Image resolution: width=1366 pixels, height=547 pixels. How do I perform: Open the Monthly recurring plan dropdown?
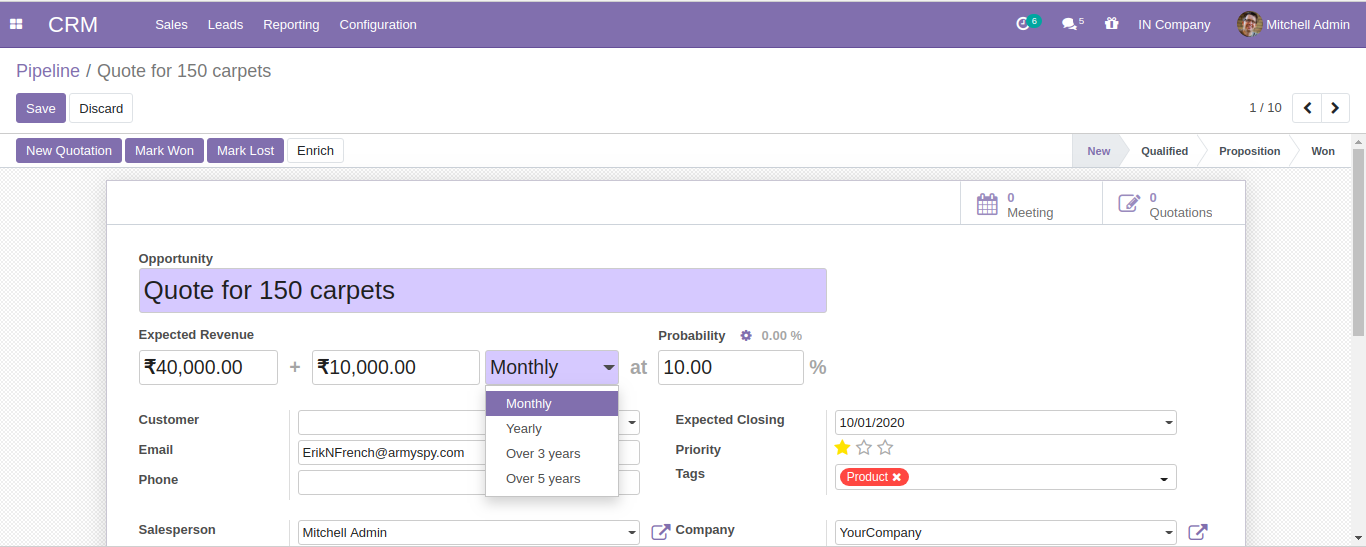(x=552, y=367)
